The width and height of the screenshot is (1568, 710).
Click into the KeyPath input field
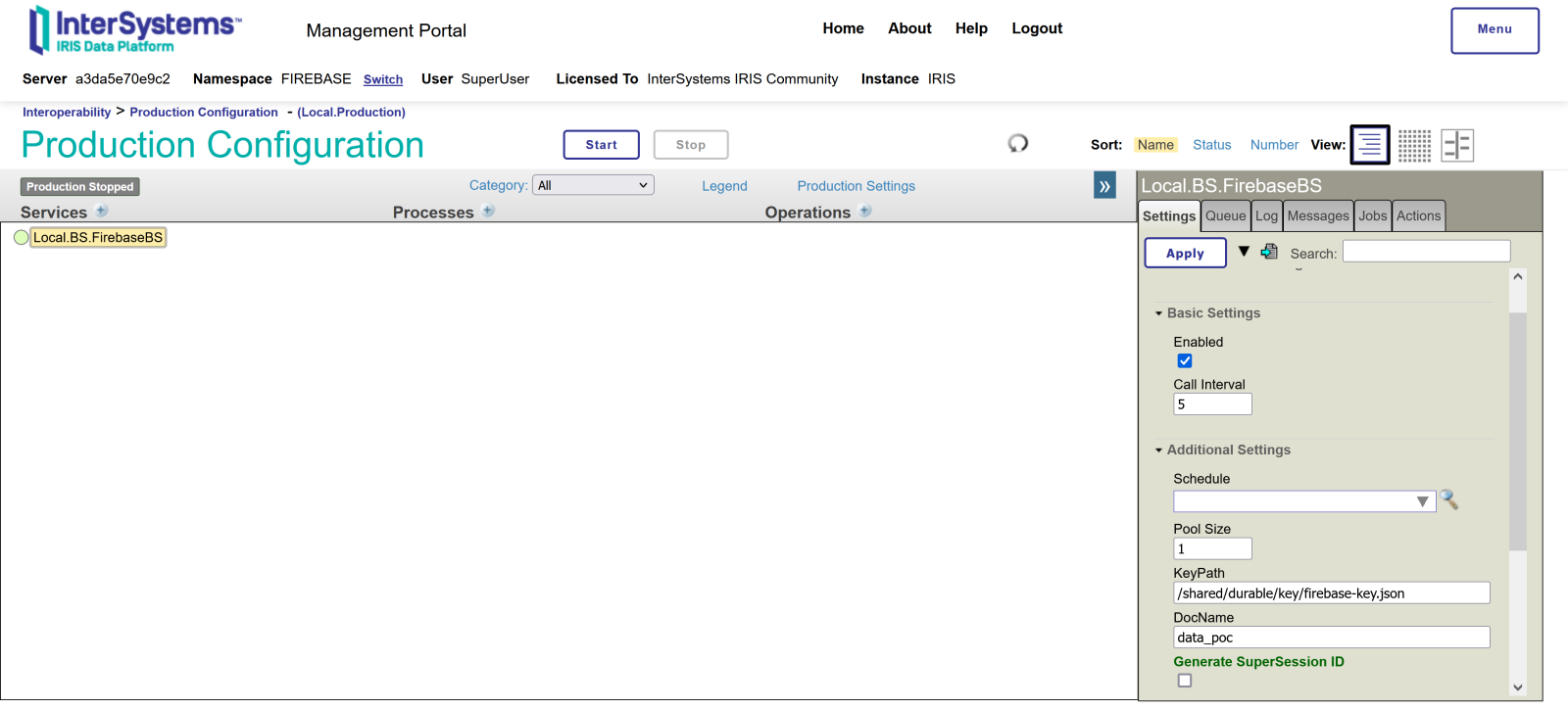pyautogui.click(x=1331, y=593)
